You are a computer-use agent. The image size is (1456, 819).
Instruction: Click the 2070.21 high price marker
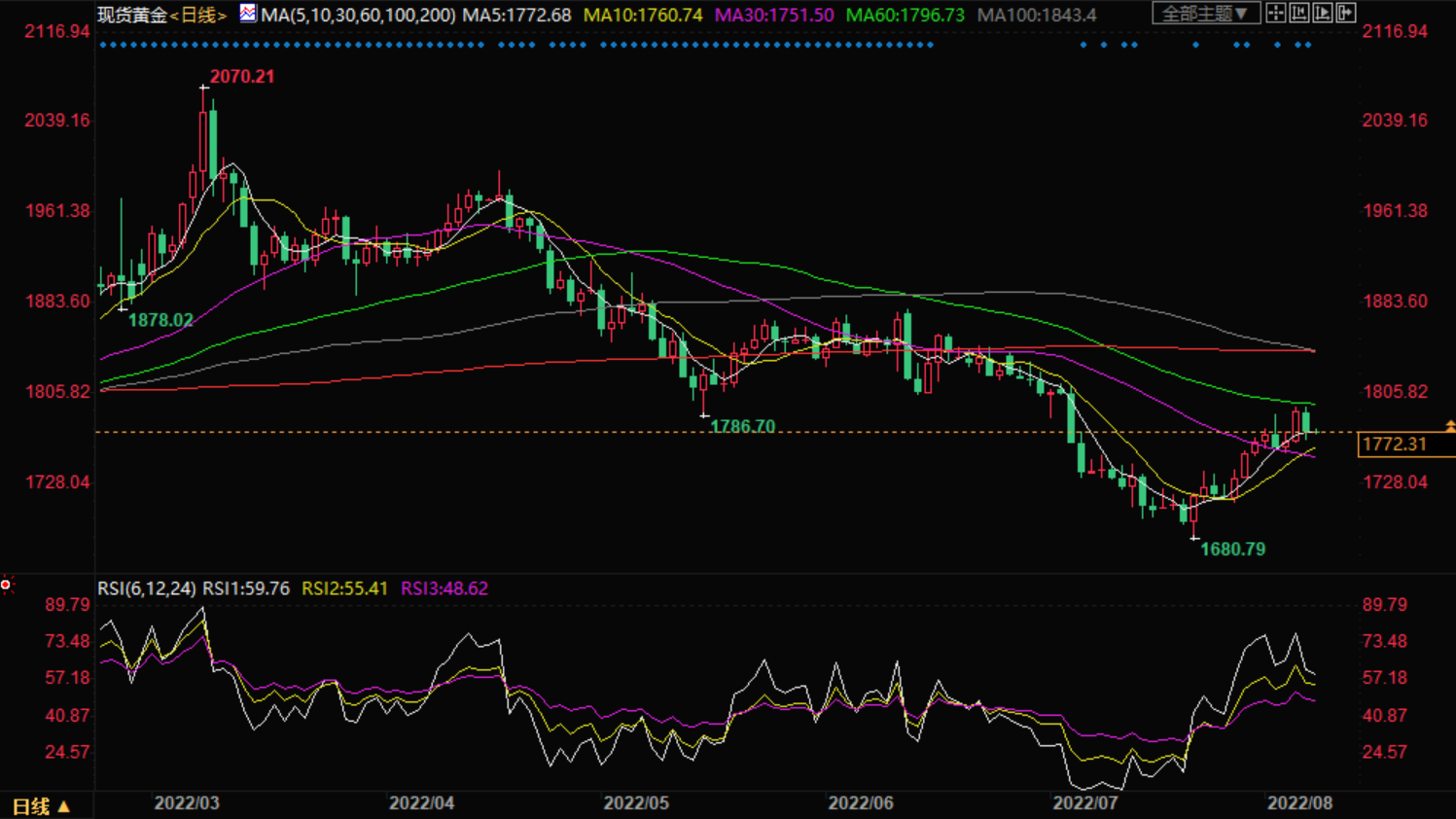click(x=242, y=77)
